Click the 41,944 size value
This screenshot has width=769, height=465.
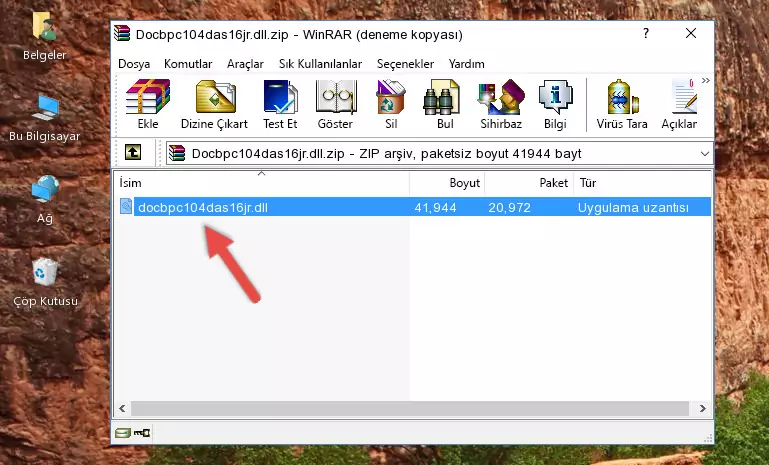tap(436, 207)
